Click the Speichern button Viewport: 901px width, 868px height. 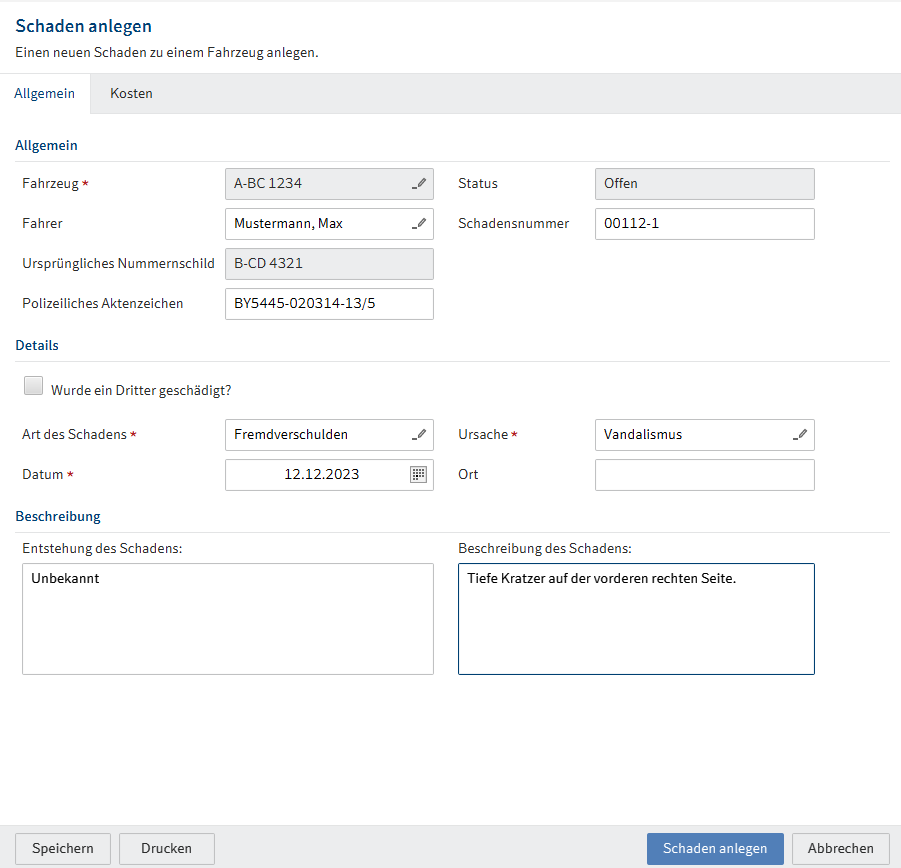[63, 849]
